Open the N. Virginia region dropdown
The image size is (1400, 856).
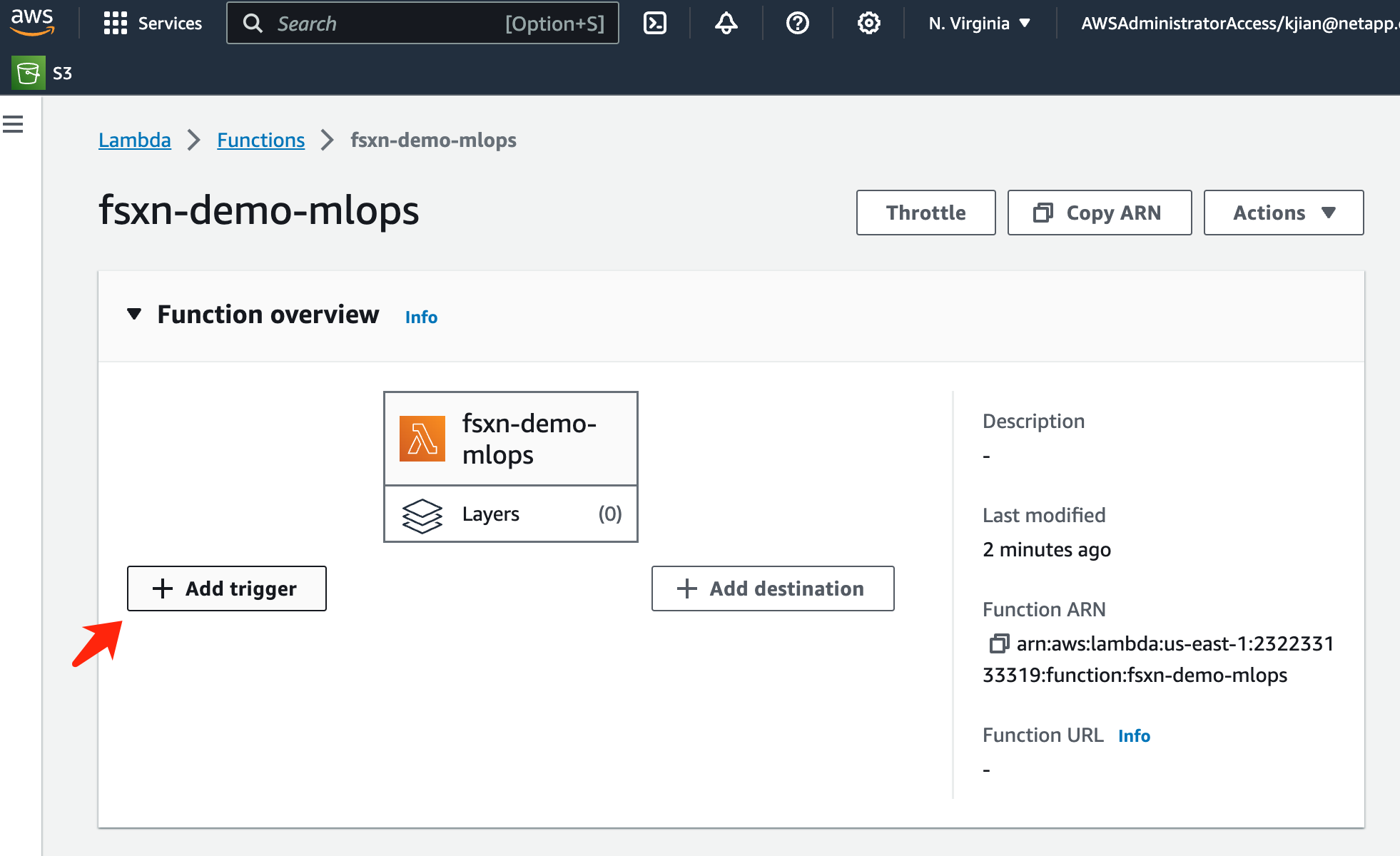979,24
